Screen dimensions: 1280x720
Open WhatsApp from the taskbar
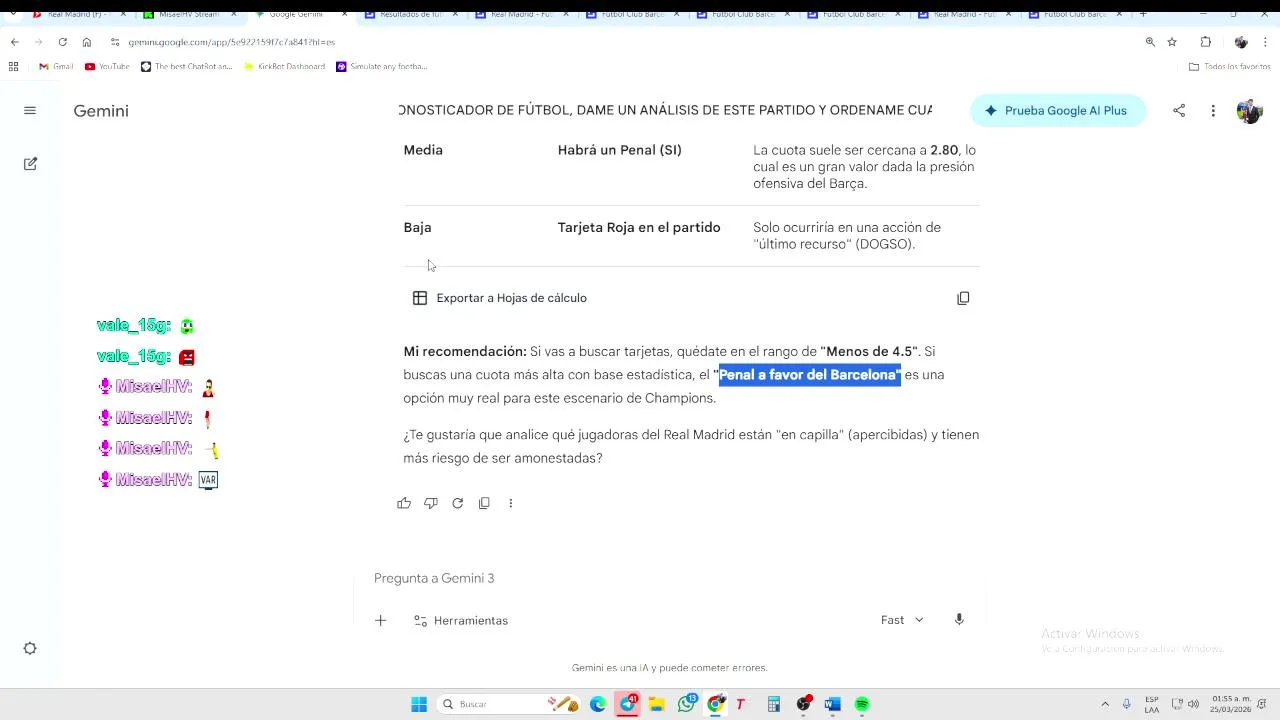pyautogui.click(x=686, y=704)
